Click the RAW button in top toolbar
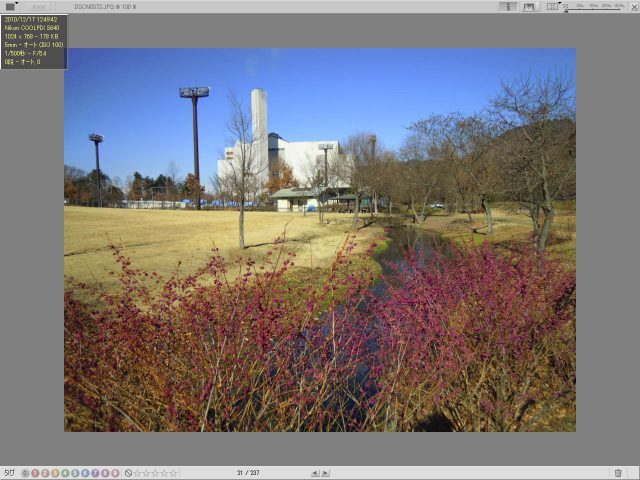The image size is (640, 480). pos(37,6)
